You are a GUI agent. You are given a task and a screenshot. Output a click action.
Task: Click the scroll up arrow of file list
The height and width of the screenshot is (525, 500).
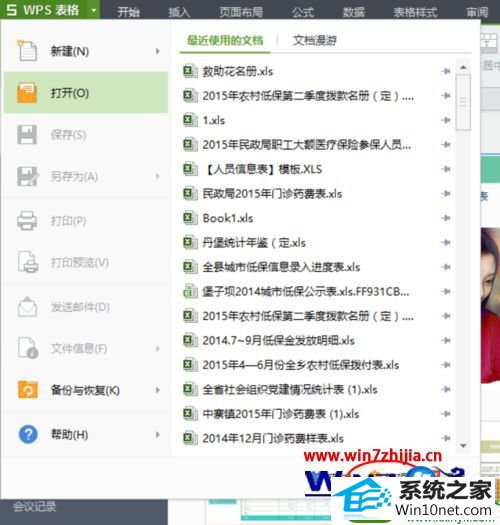click(463, 67)
